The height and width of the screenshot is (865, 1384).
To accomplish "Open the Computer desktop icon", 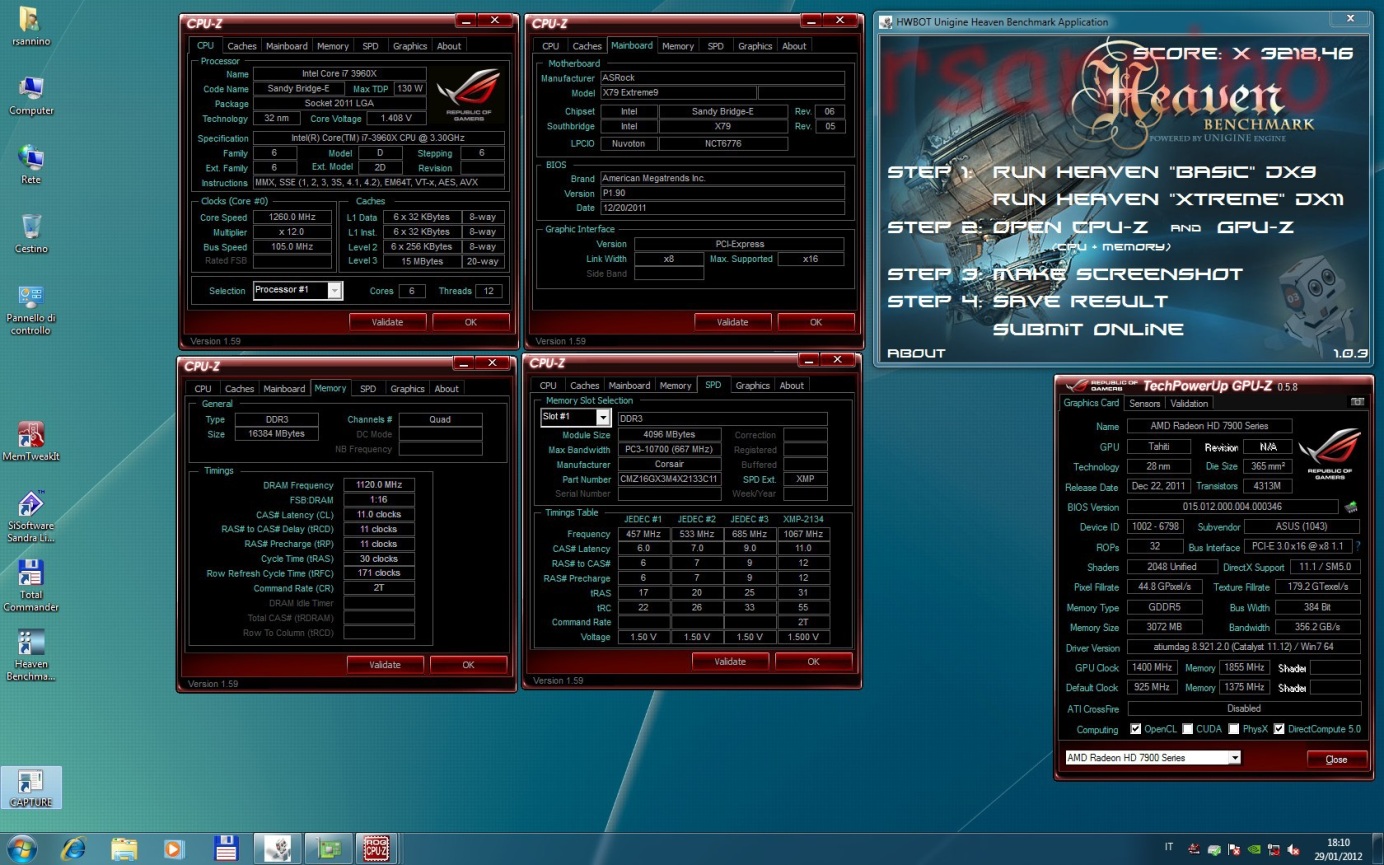I will [x=31, y=96].
